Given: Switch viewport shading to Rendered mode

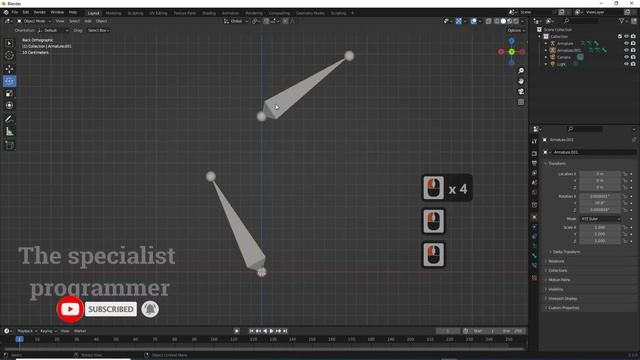Looking at the screenshot, I should 516,21.
